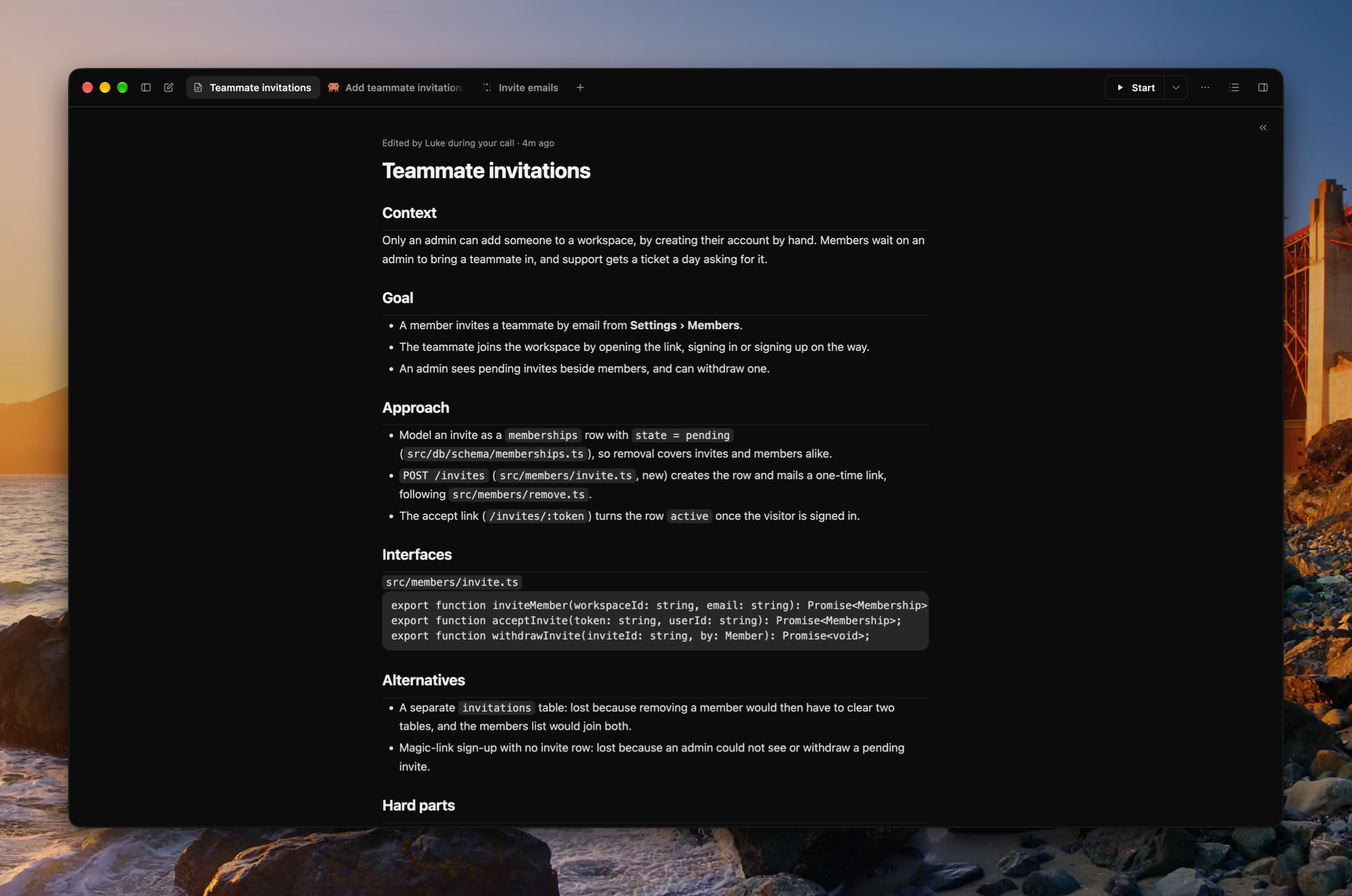The width and height of the screenshot is (1352, 896).
Task: Minimize the window with yellow button
Action: tap(105, 87)
